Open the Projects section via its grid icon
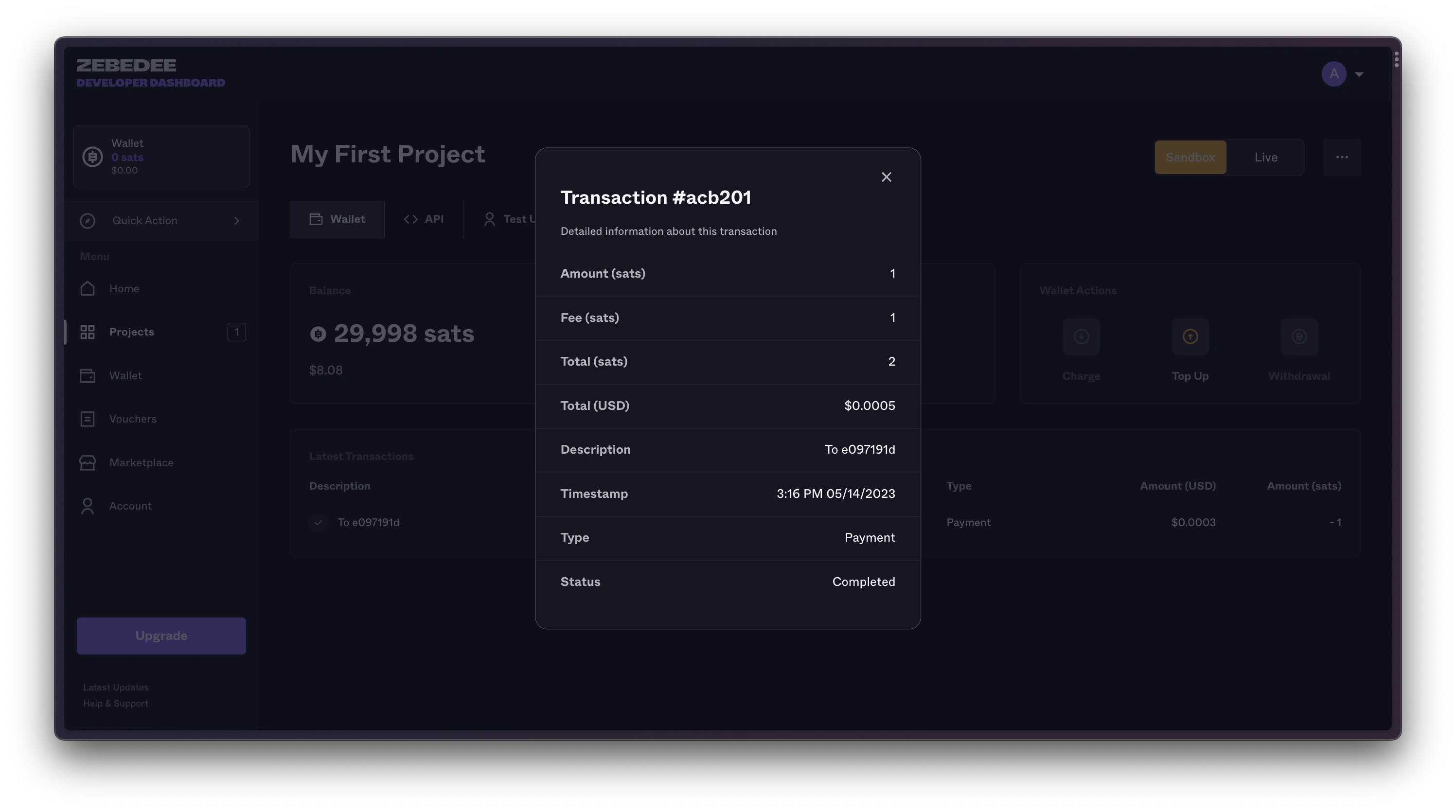Screen dimensions: 1456x812 pyautogui.click(x=88, y=332)
